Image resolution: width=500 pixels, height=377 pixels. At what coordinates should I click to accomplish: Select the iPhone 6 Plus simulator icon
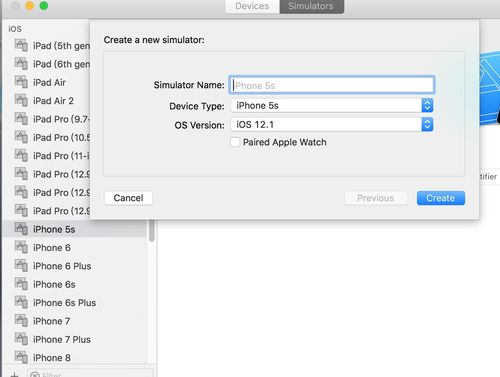[21, 266]
